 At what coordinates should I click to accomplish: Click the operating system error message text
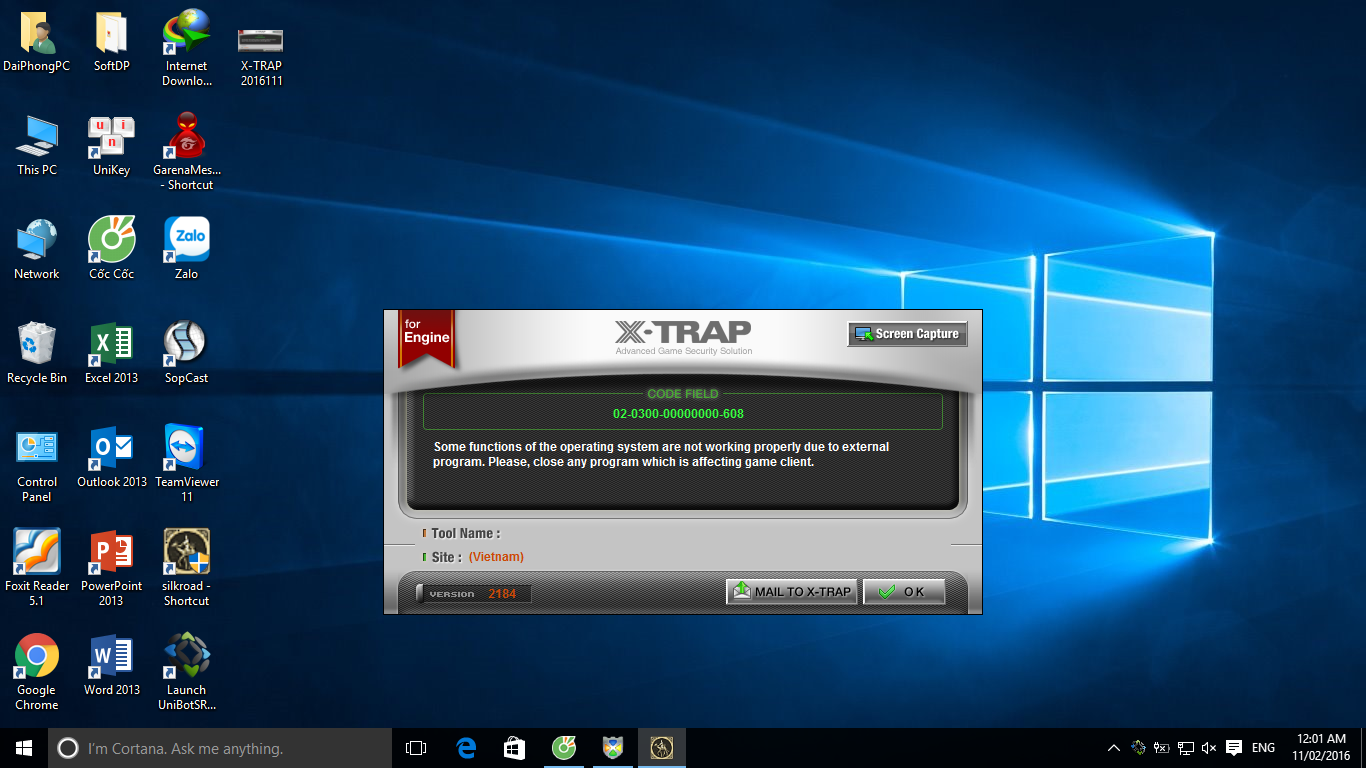click(x=661, y=454)
